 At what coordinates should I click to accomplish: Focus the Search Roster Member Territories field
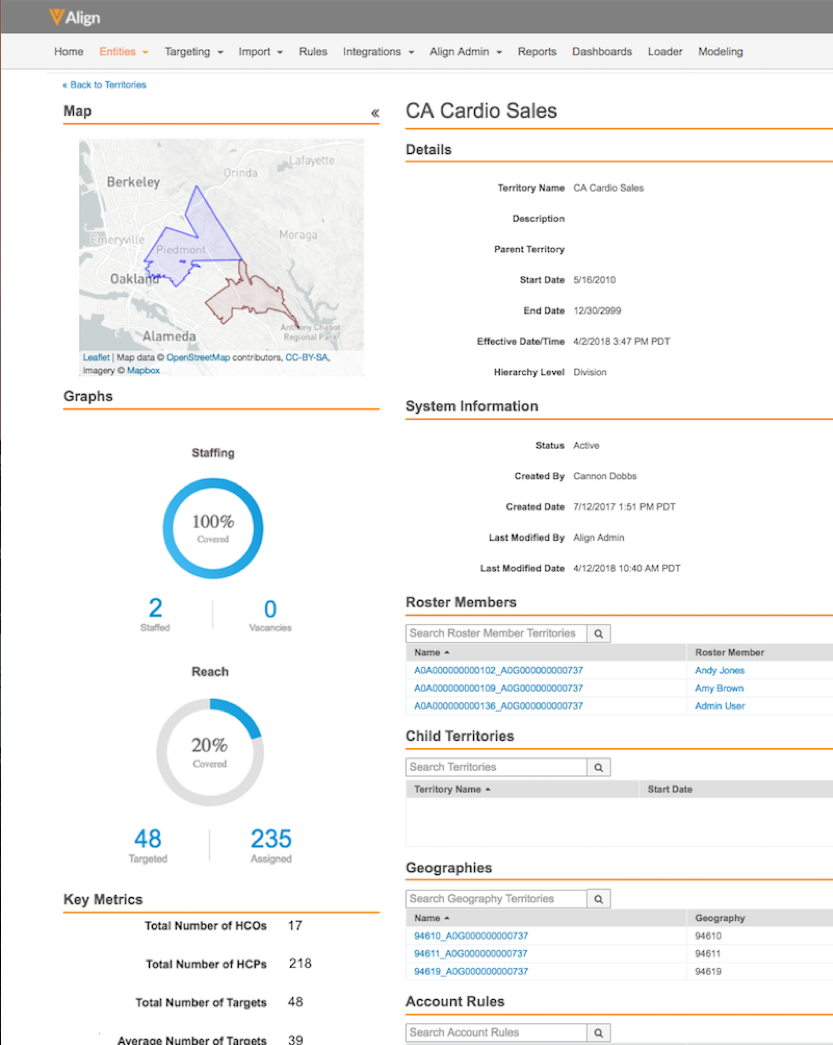[496, 634]
